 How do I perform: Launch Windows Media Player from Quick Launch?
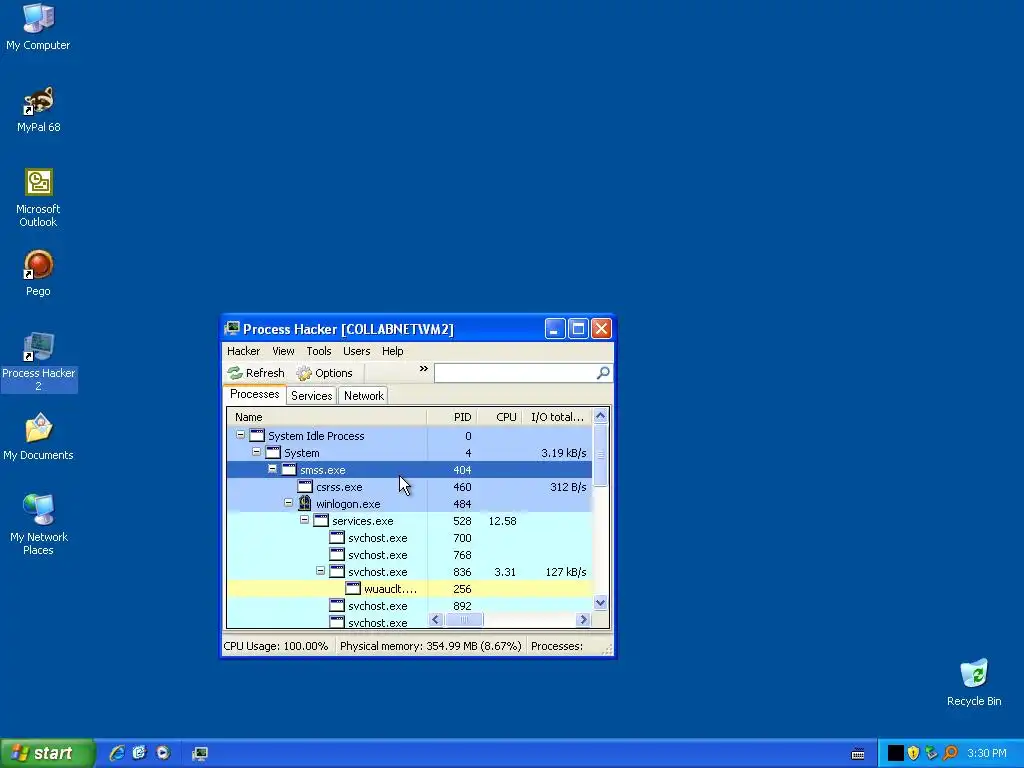[163, 753]
